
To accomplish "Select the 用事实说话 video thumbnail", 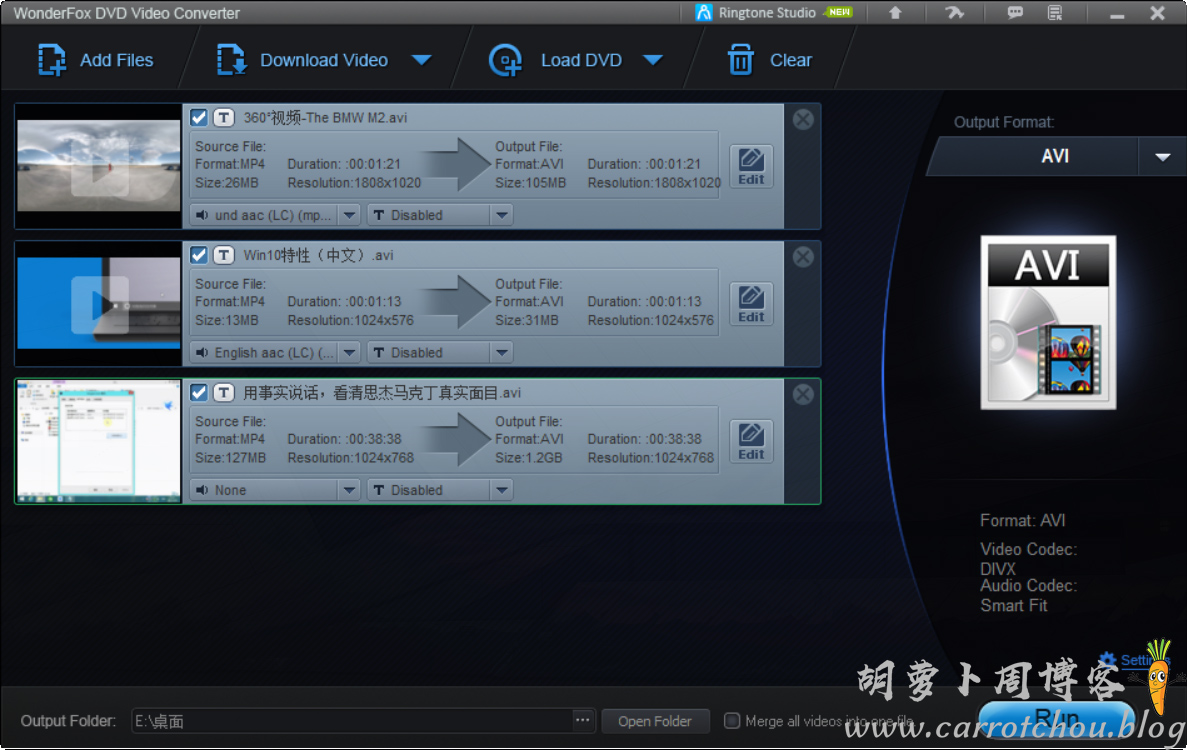I will click(x=99, y=441).
